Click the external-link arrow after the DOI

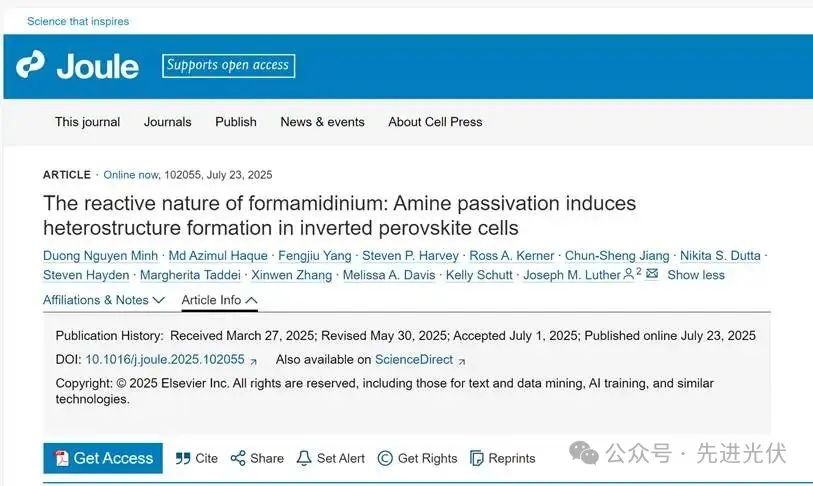click(253, 361)
